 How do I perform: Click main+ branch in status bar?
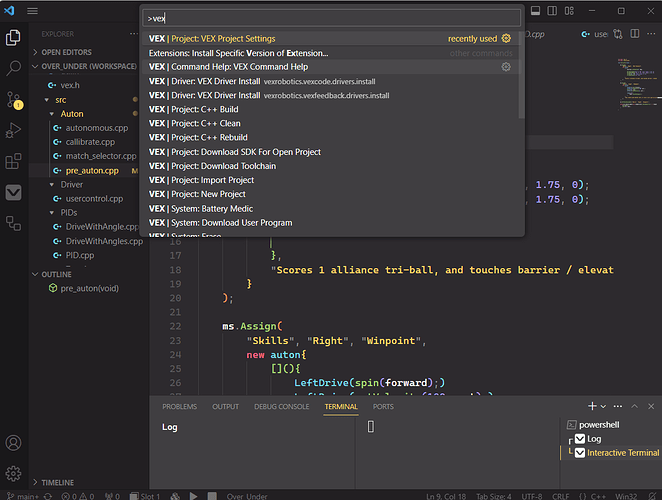point(24,496)
